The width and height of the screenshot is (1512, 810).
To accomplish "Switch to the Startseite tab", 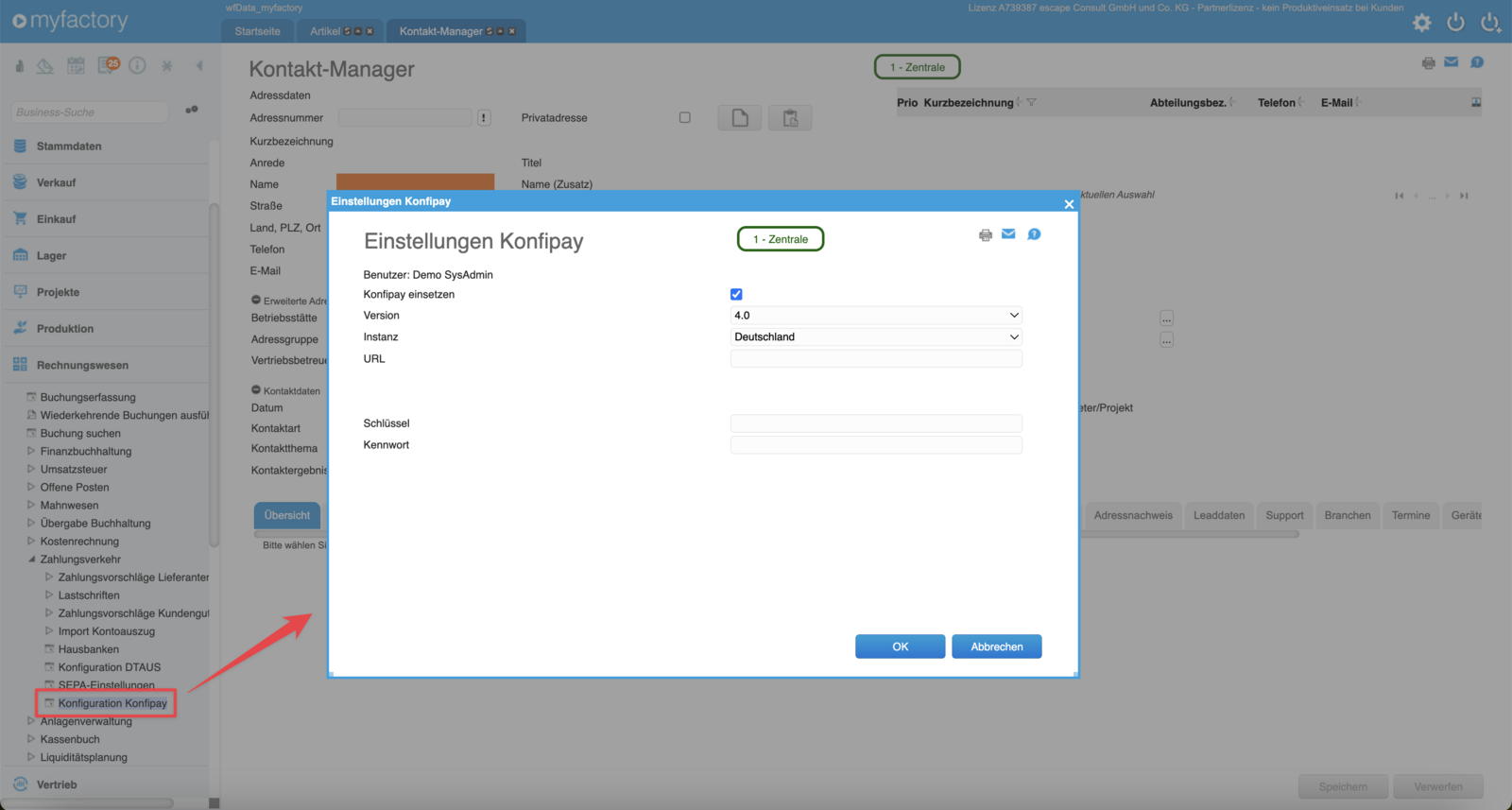I will 257,31.
